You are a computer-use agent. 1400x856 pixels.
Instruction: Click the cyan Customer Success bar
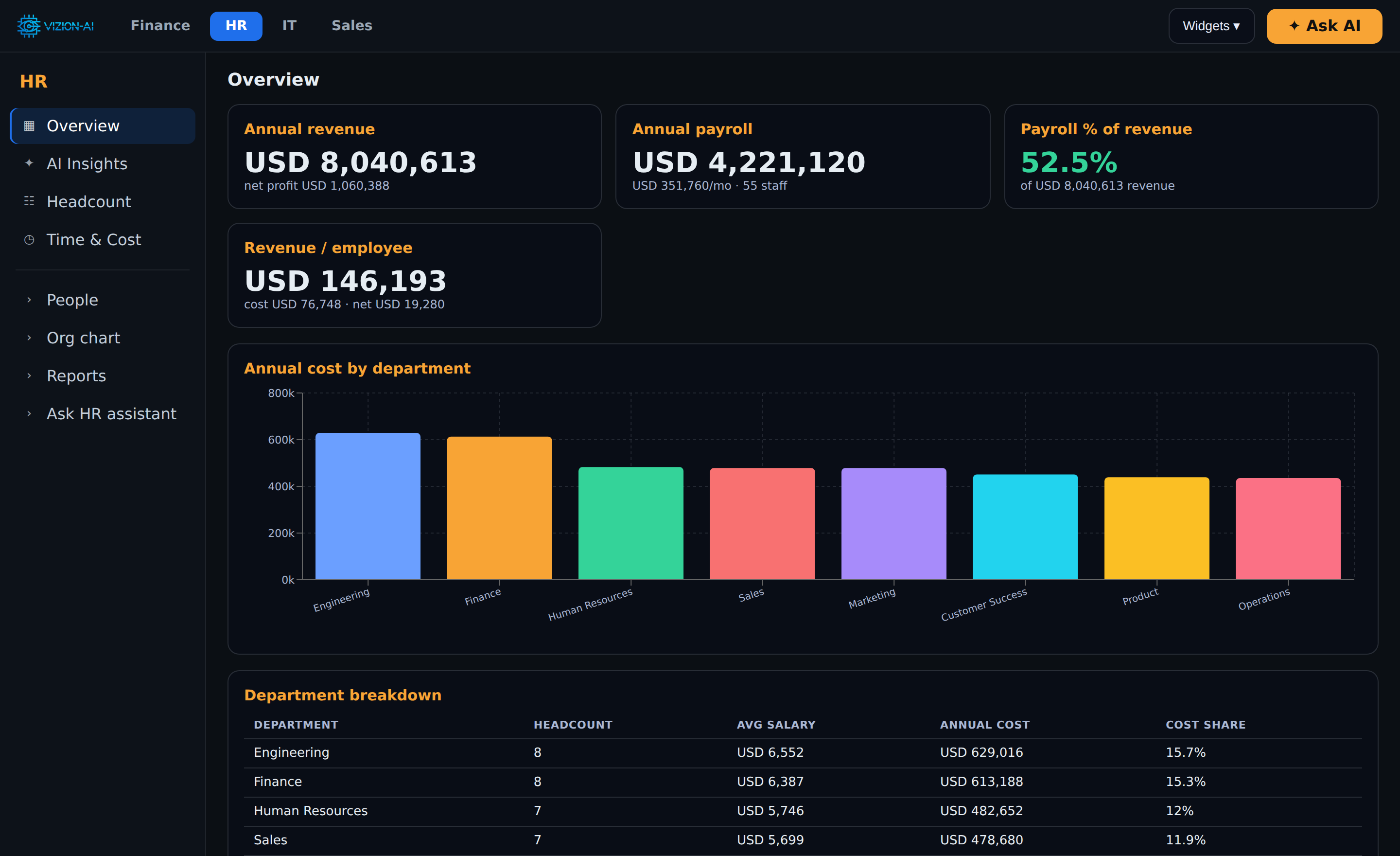pyautogui.click(x=1025, y=527)
